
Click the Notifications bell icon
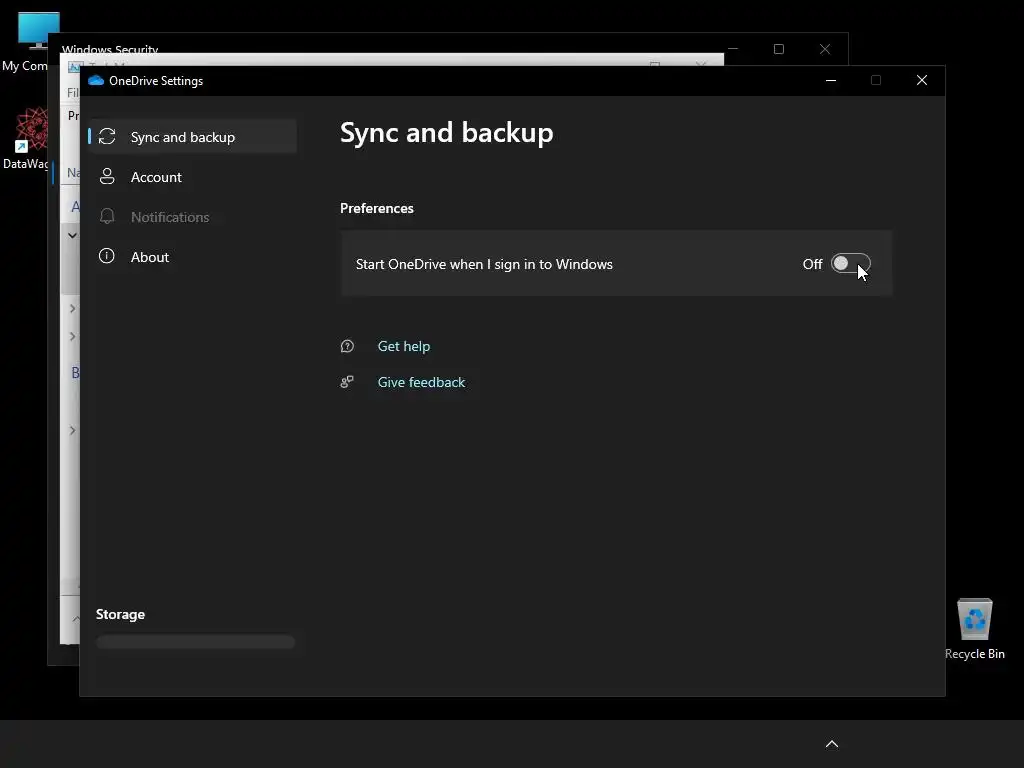[107, 217]
